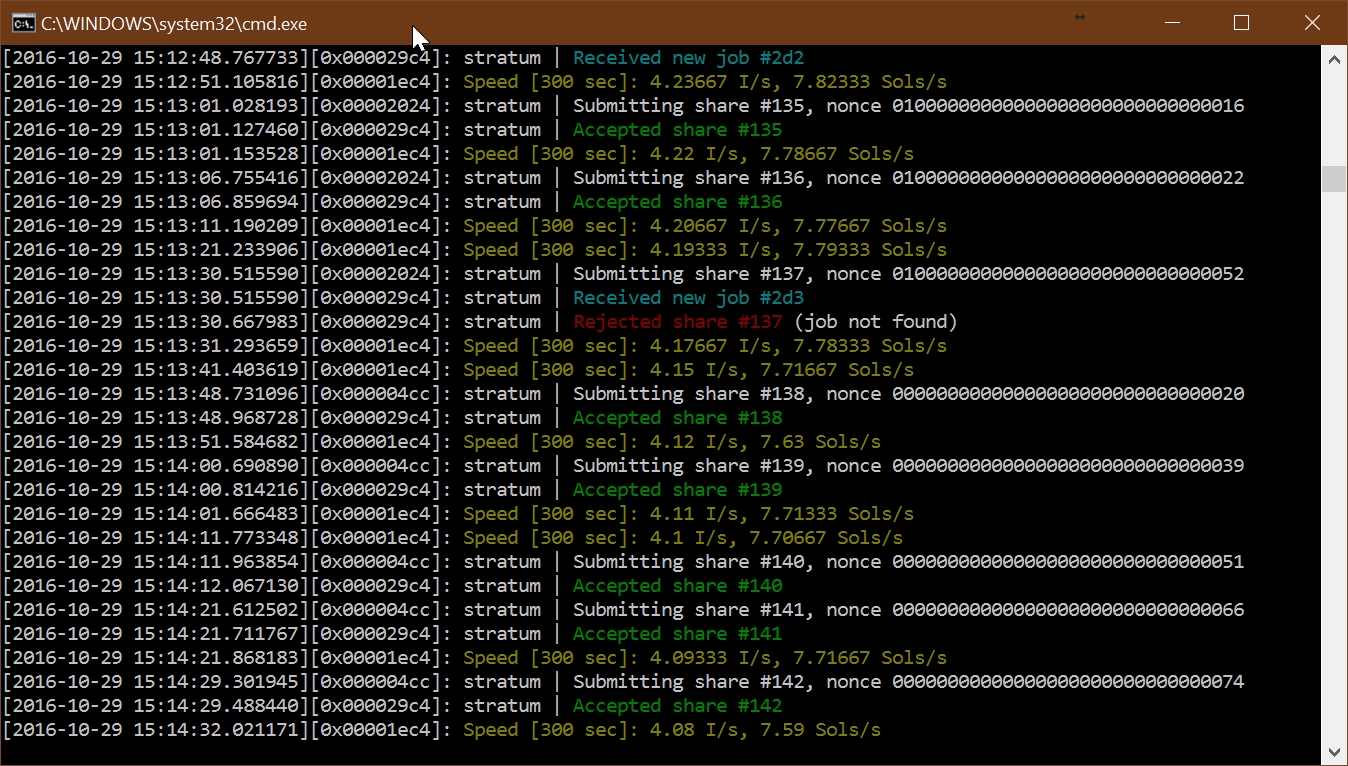
Task: Click the 'Received new job #2d3' text
Action: [x=688, y=298]
